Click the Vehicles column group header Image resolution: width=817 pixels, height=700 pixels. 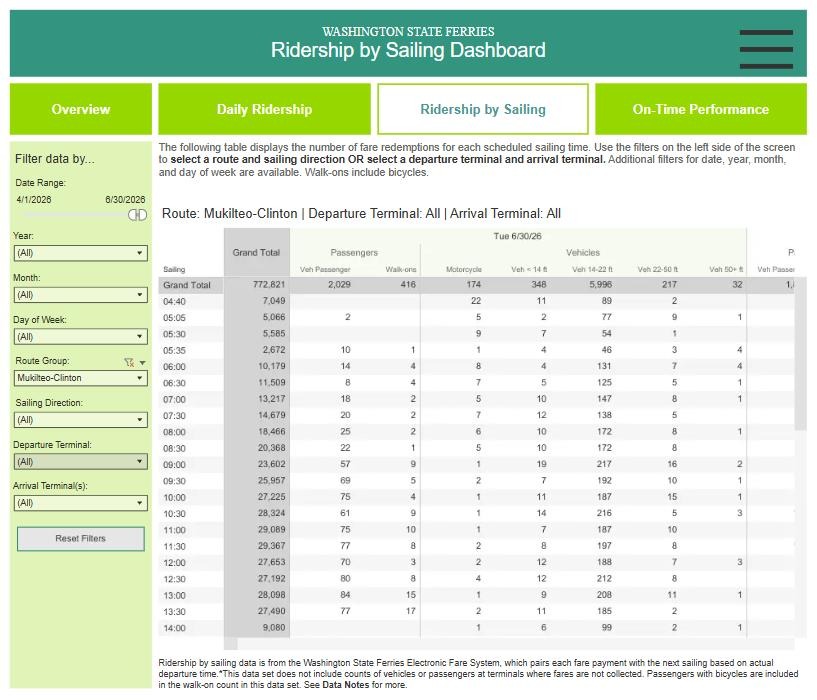tap(583, 252)
